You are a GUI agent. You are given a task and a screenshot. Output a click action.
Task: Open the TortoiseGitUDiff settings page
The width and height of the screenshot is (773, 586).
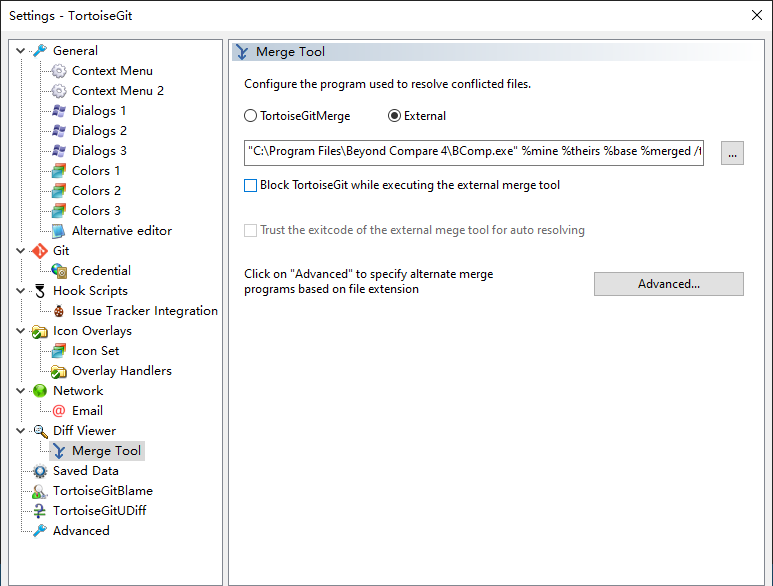click(x=100, y=511)
